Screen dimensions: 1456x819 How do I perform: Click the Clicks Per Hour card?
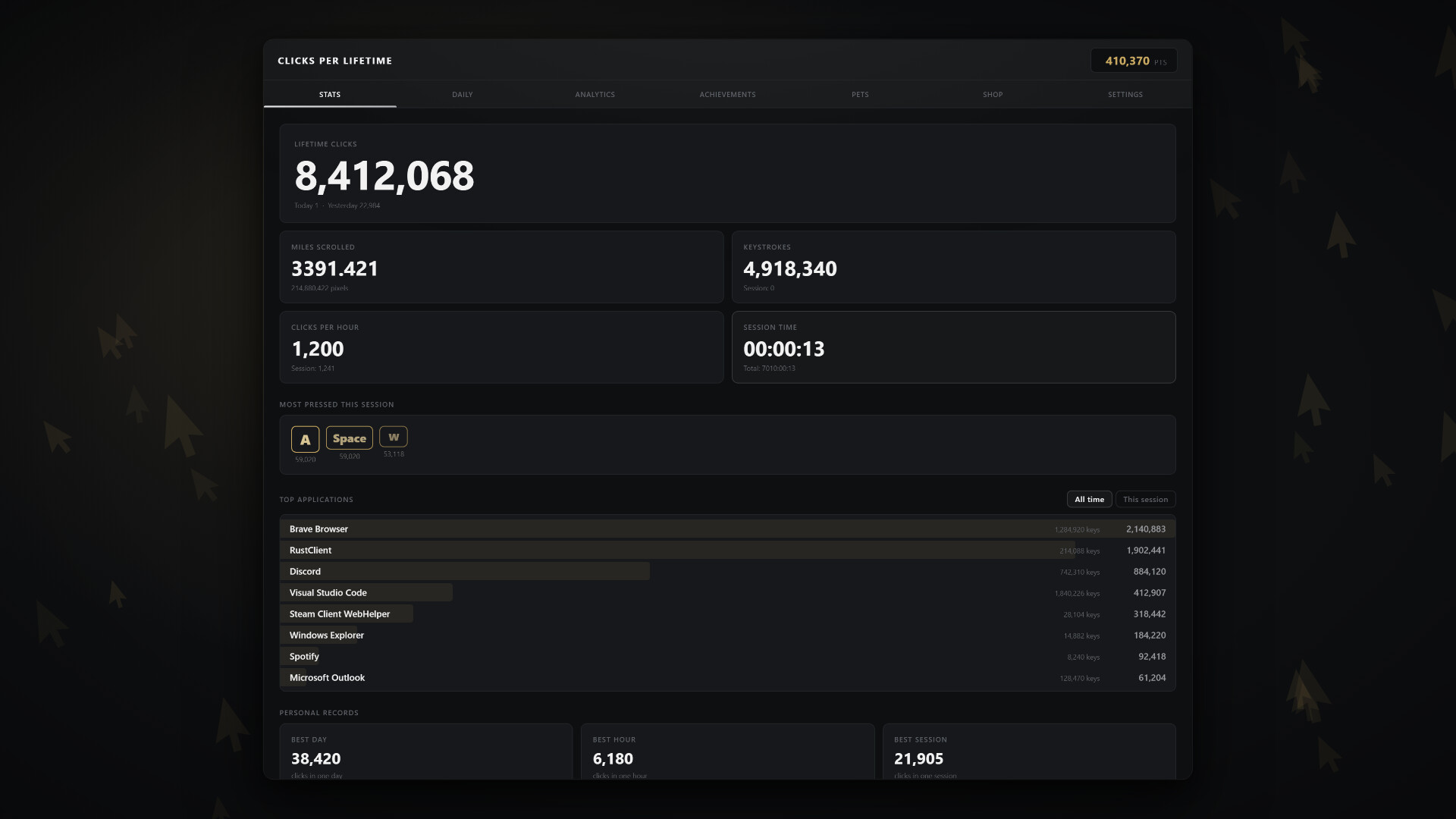501,347
